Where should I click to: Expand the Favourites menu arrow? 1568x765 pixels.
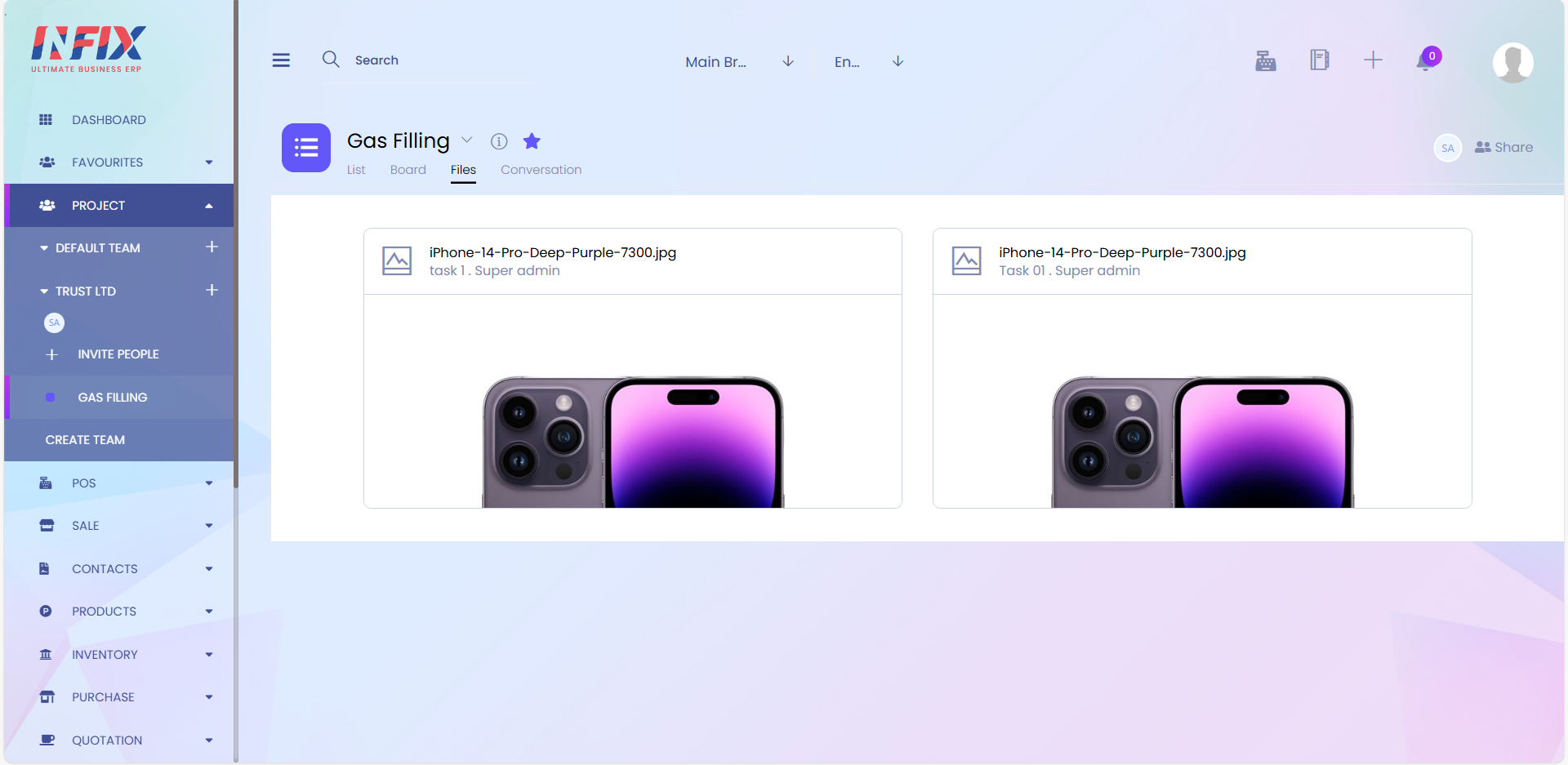point(209,162)
